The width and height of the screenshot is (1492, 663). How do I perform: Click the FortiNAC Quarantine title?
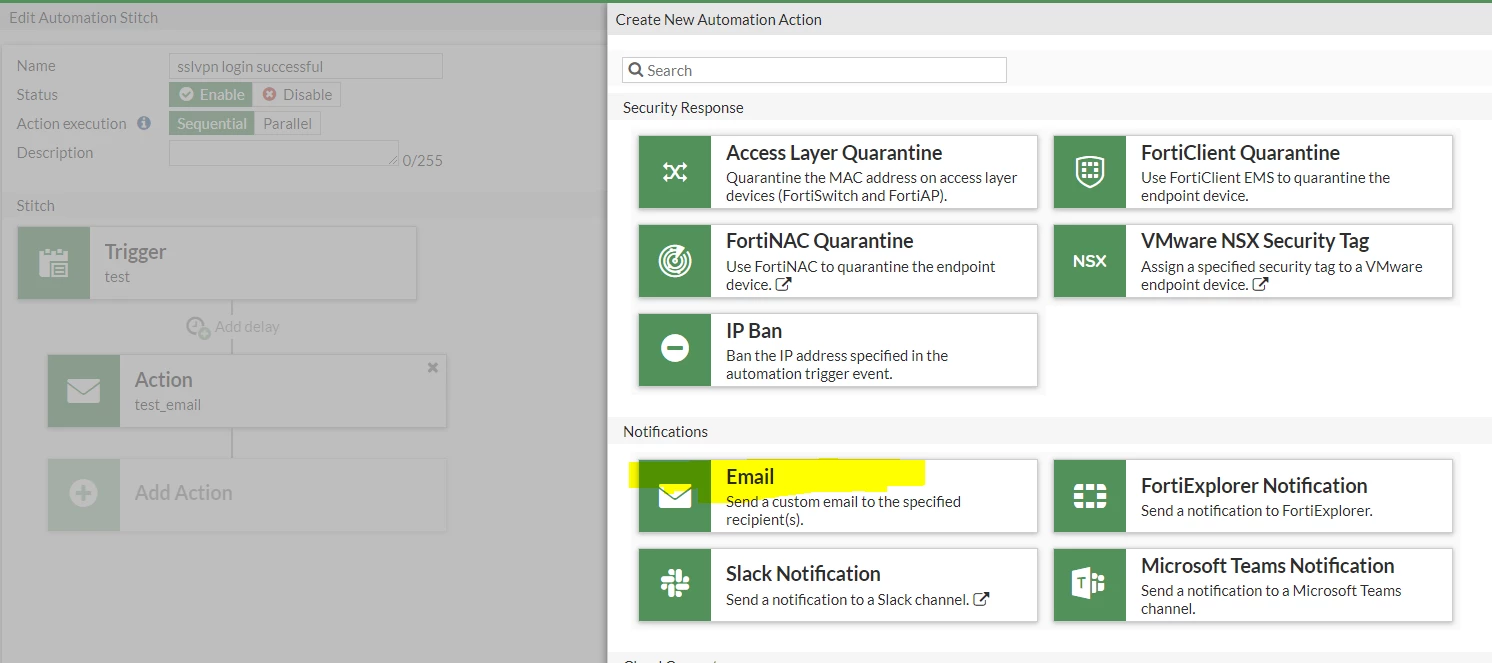pos(819,241)
